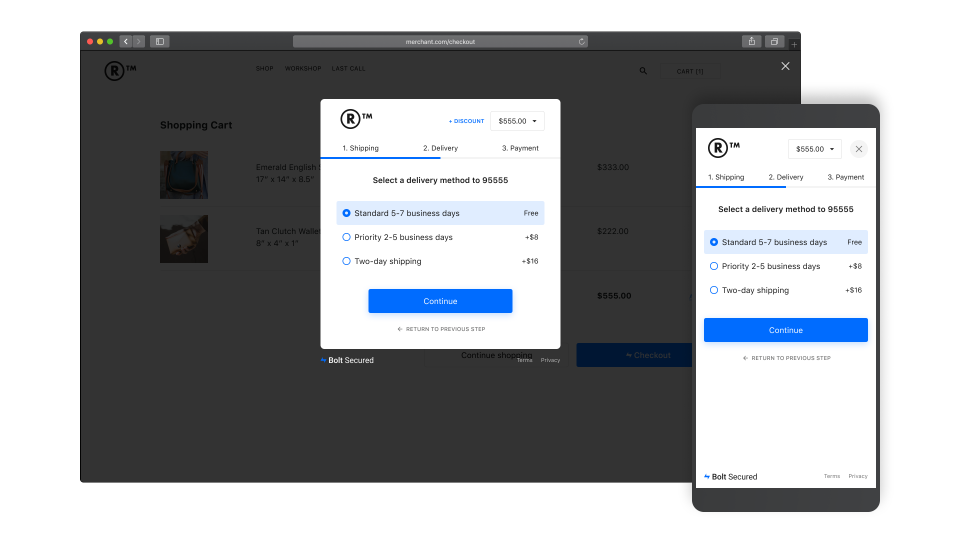This screenshot has height=540, width=960.
Task: Click the R logo in the desktop modal
Action: pos(356,119)
